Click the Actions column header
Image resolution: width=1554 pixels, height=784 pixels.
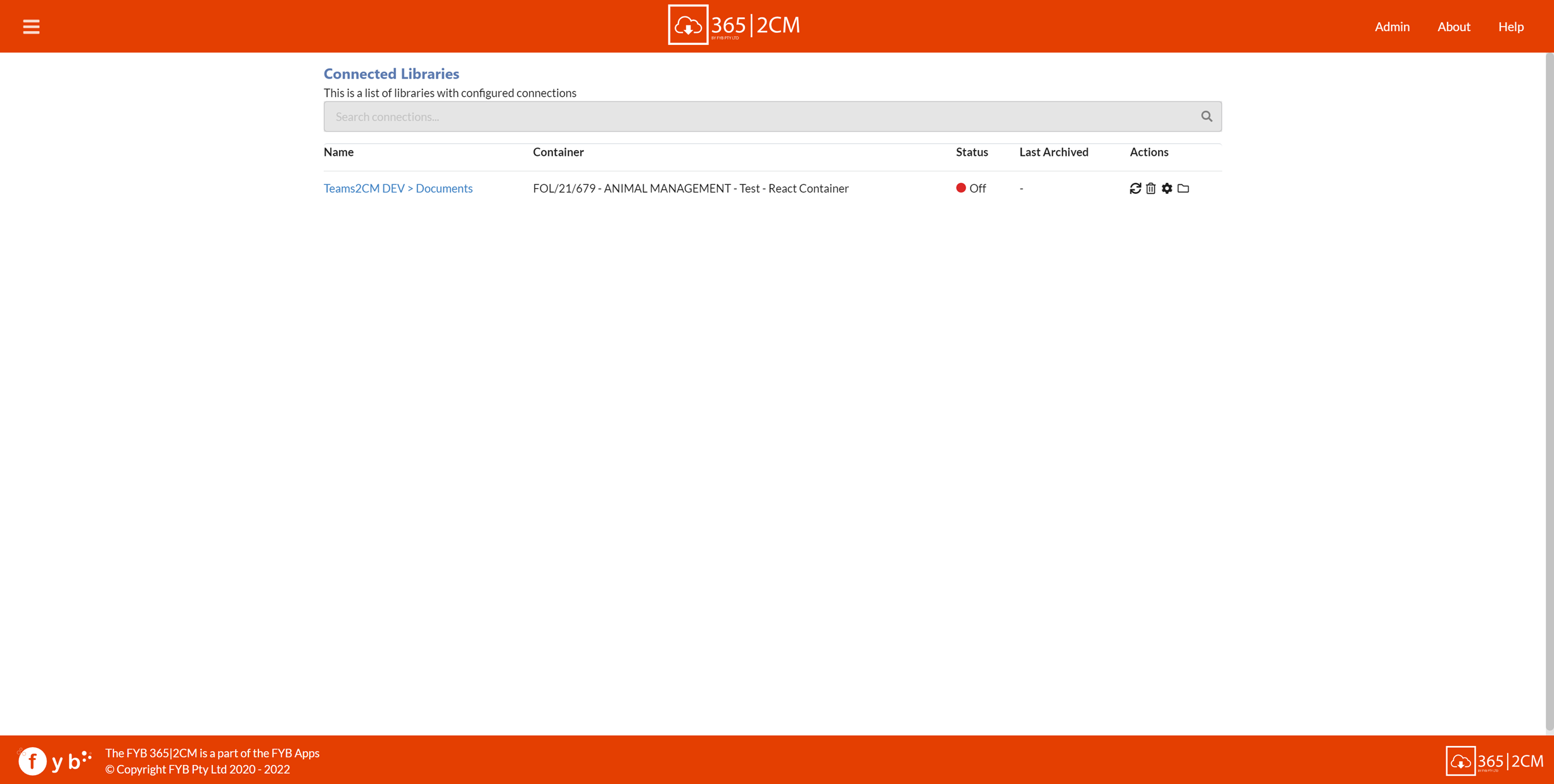tap(1149, 152)
